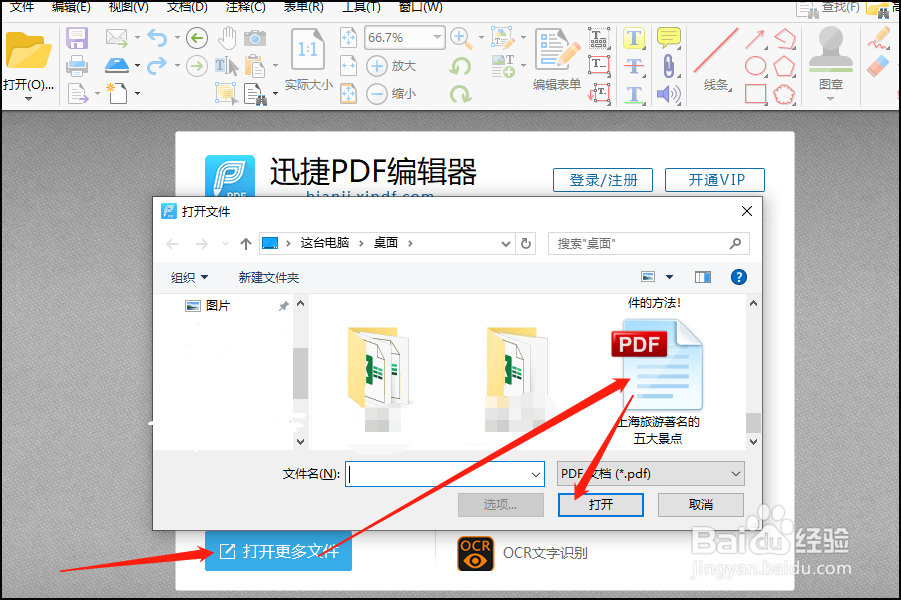Select the Polygon shape tool

(x=784, y=66)
